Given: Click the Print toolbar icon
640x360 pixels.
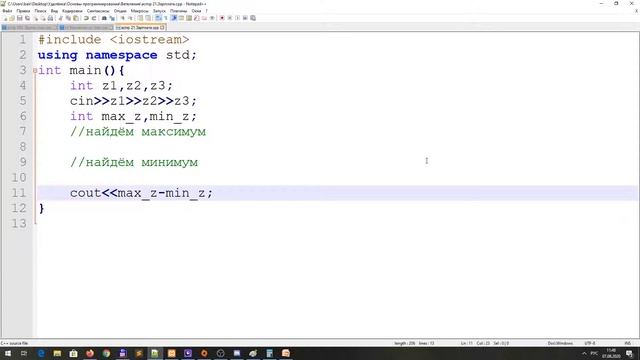Looking at the screenshot, I should 50,18.
